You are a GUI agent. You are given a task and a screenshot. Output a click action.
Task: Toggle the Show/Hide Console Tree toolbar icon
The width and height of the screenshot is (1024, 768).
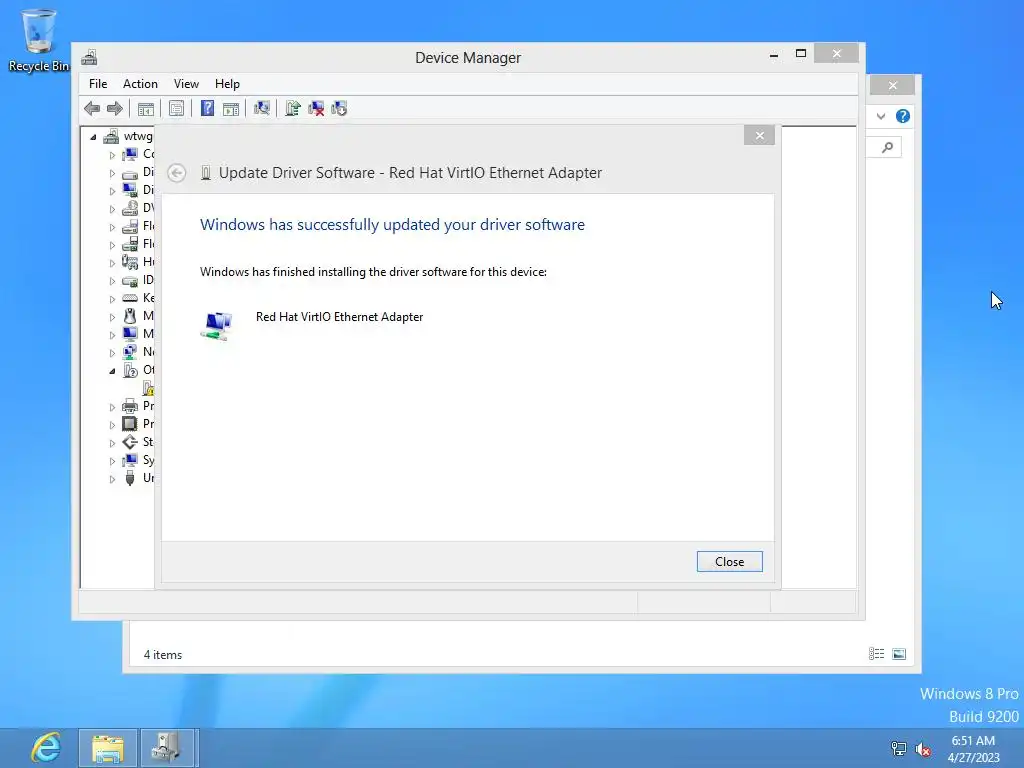(x=146, y=108)
